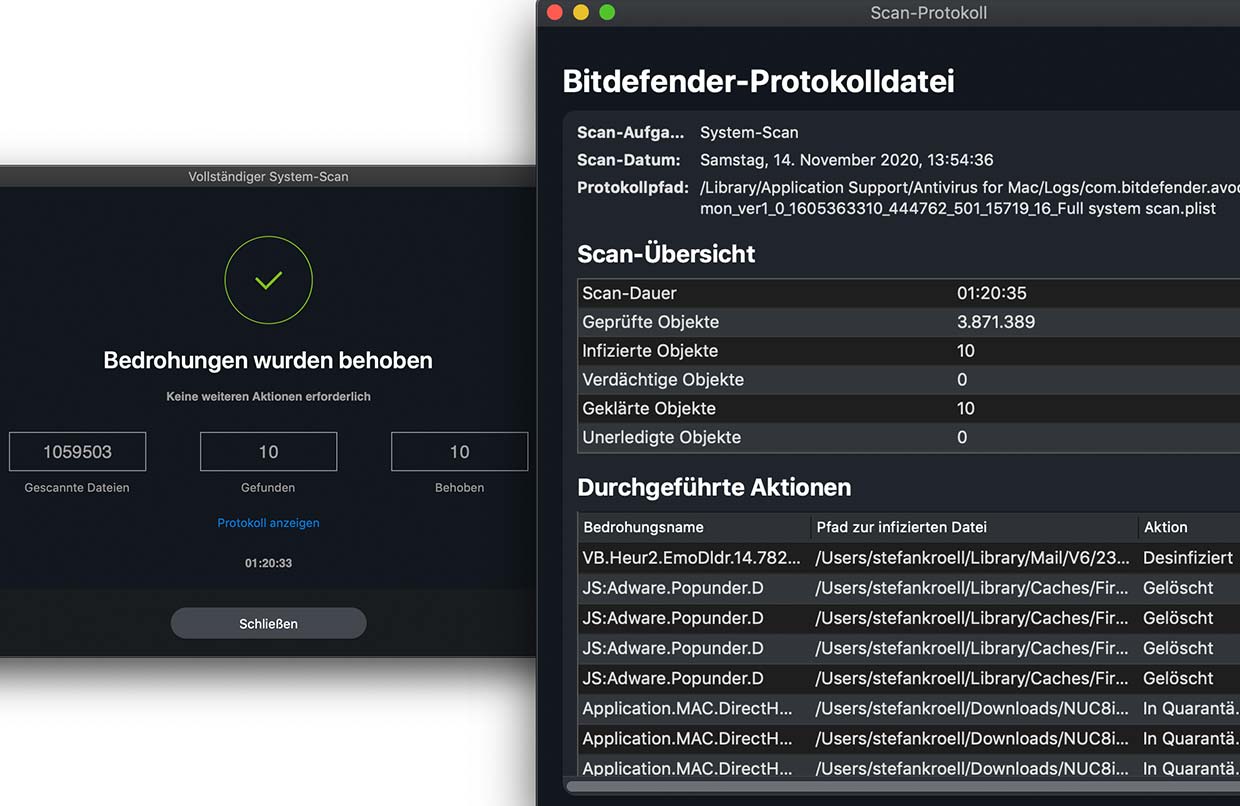Viewport: 1240px width, 806px height.
Task: Zoom the Scan-Protokoll window with green button
Action: pyautogui.click(x=607, y=13)
